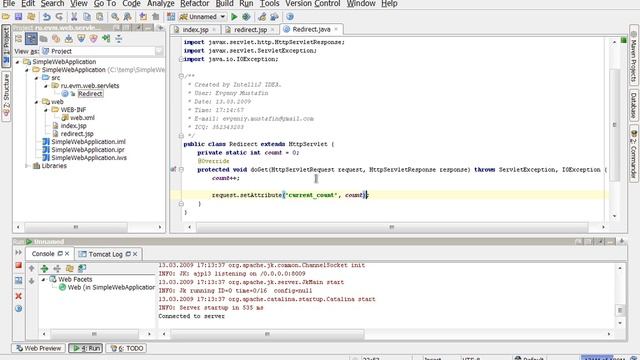Select web.xml in the project tree
This screenshot has width=640, height=360.
click(x=82, y=118)
